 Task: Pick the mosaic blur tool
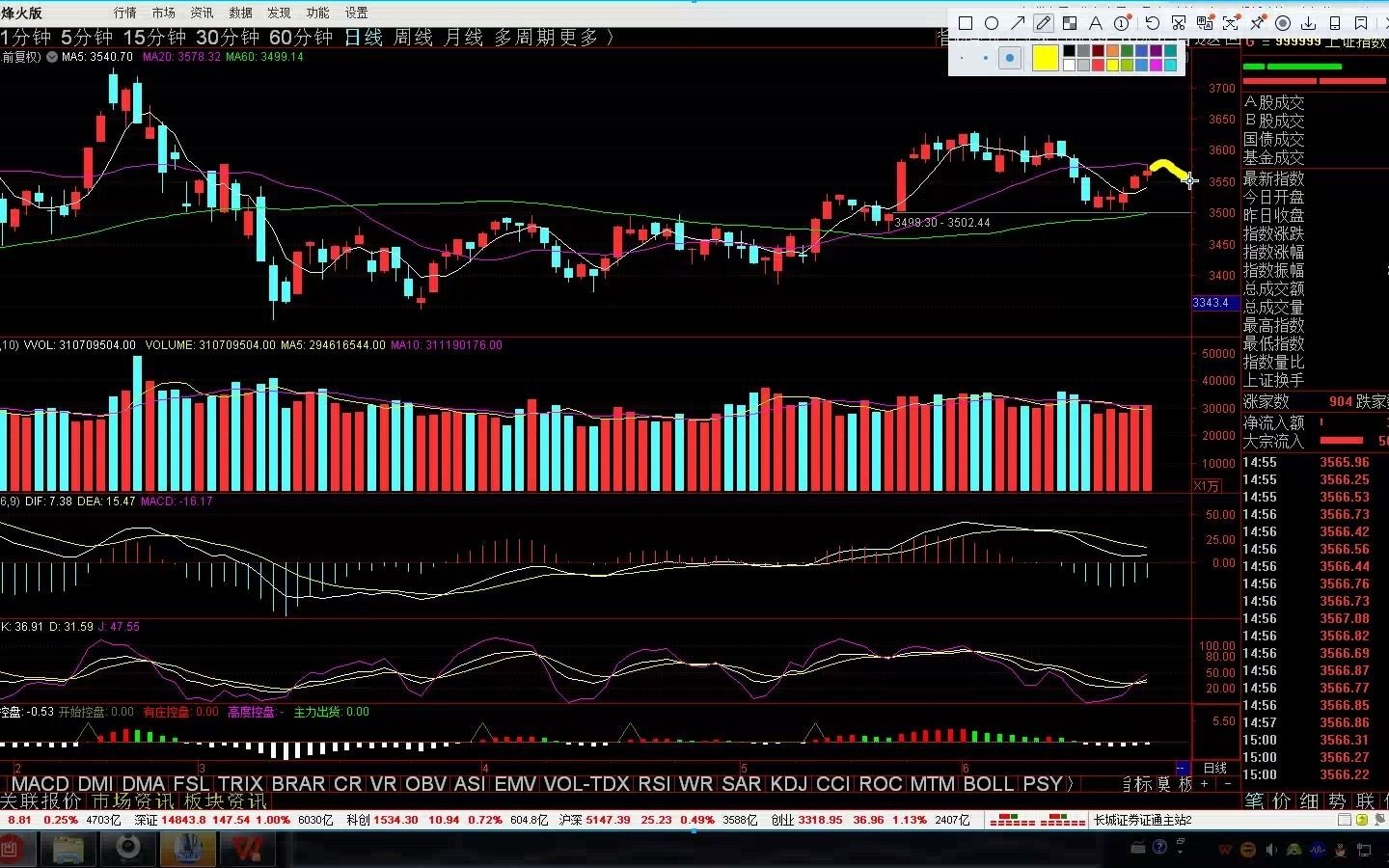click(1070, 23)
